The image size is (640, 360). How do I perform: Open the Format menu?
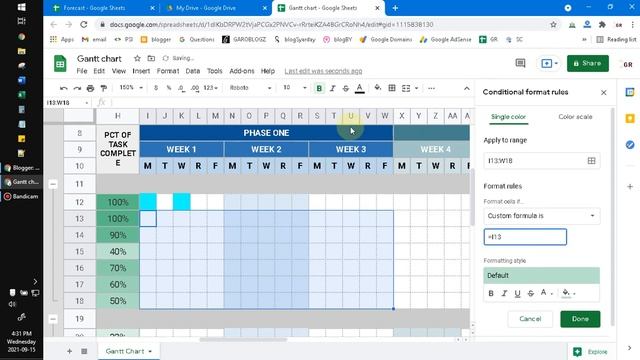click(168, 71)
